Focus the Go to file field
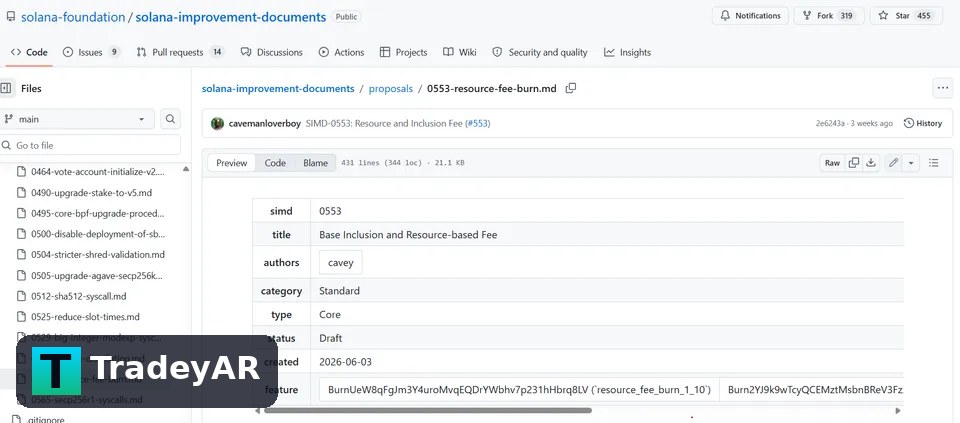The height and width of the screenshot is (423, 960). coord(90,145)
